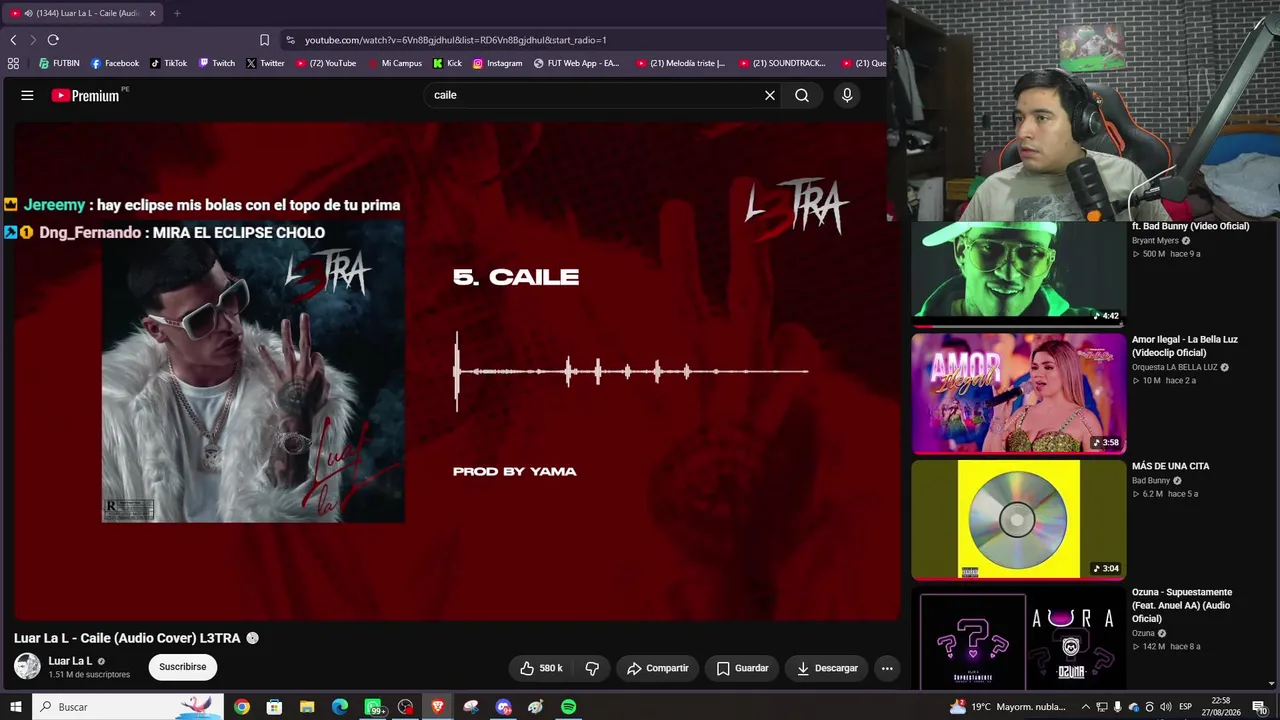
Task: Open Microsoft Store from the taskbar
Action: pyautogui.click(x=275, y=707)
